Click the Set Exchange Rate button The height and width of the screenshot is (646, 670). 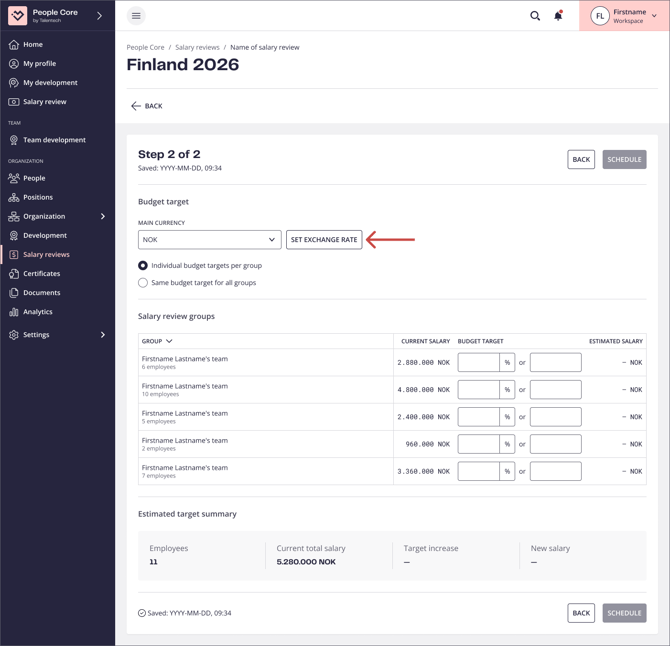pyautogui.click(x=324, y=240)
